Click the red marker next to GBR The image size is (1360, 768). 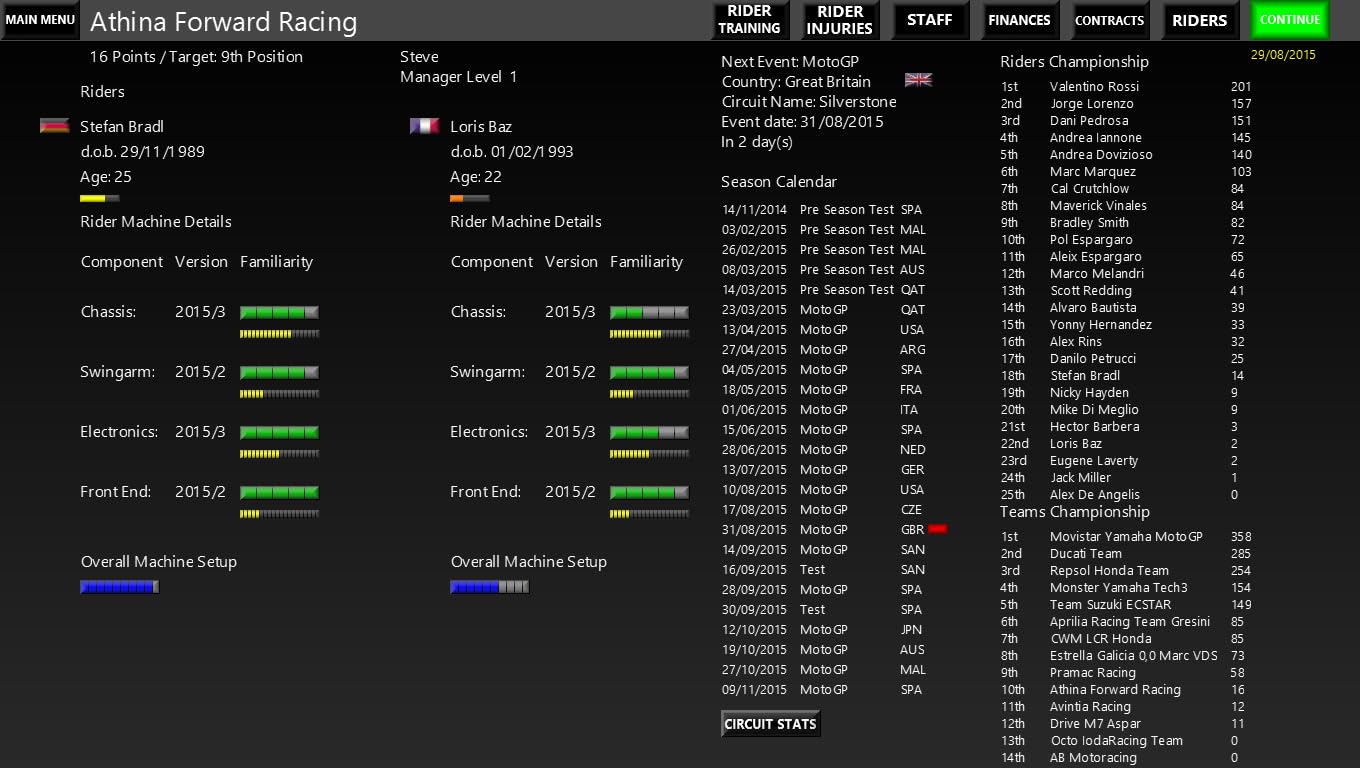937,529
